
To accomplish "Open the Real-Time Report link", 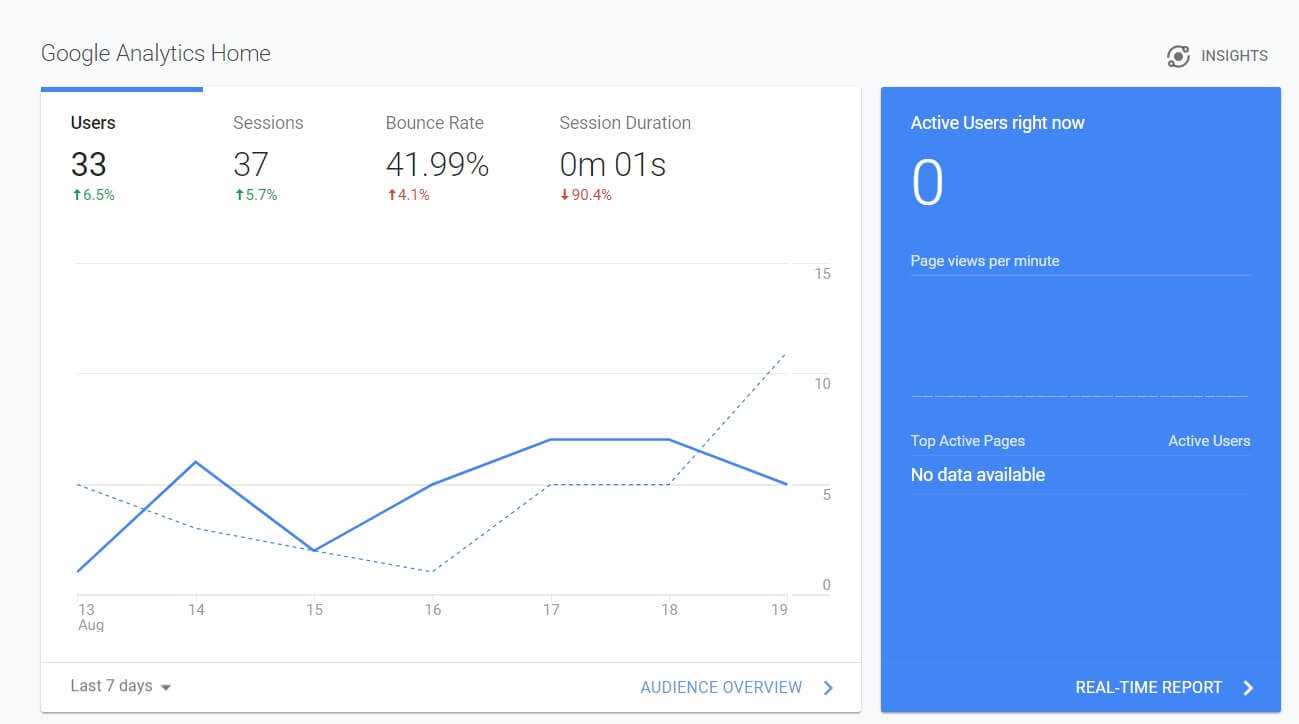I will click(x=1148, y=687).
